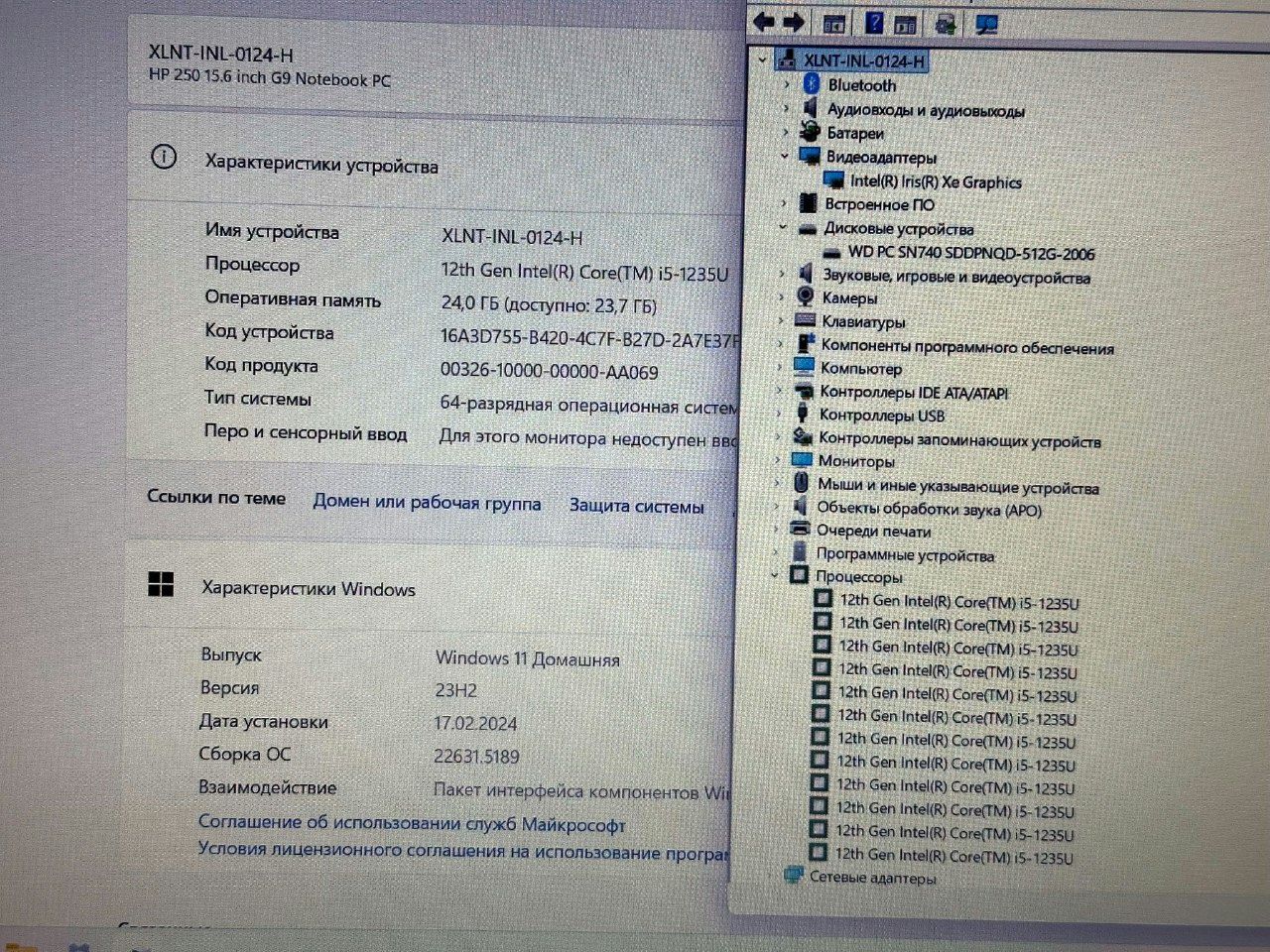Click the Характеристики Windows section header

click(x=309, y=588)
